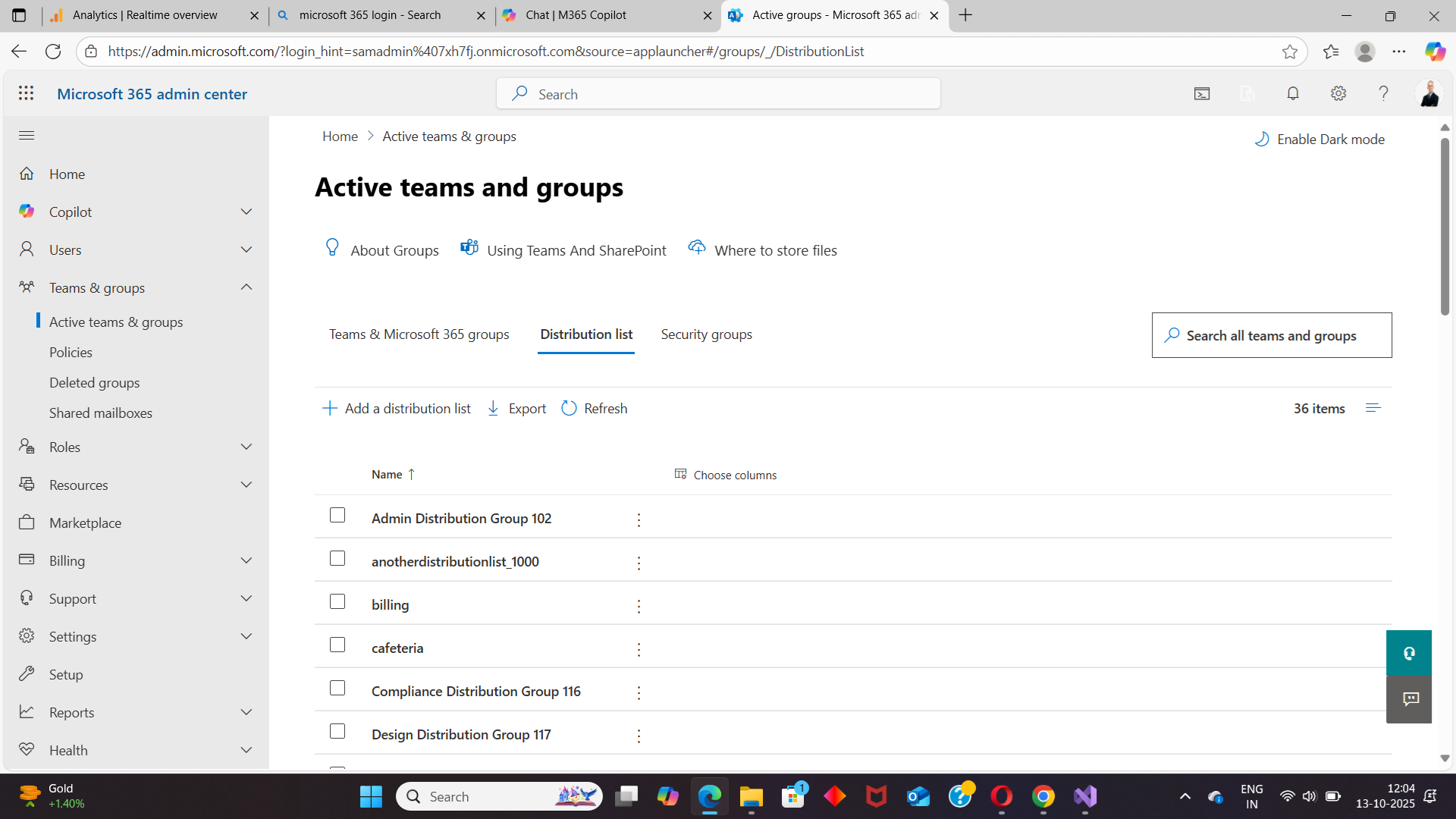Enable Dark mode
Screen dimensions: 1456x819
pyautogui.click(x=1319, y=140)
